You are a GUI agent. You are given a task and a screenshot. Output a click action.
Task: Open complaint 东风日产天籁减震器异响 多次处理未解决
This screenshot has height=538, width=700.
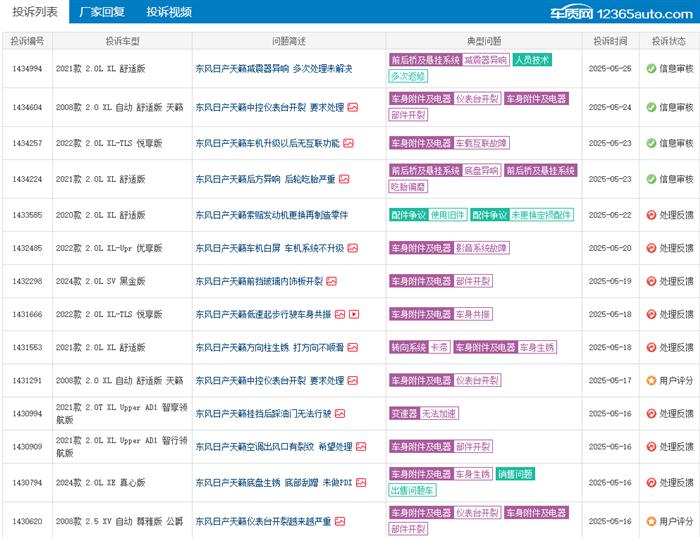click(274, 69)
